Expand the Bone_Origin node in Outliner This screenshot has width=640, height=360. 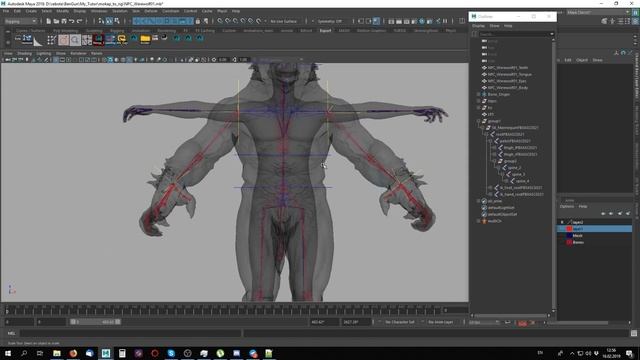point(478,94)
